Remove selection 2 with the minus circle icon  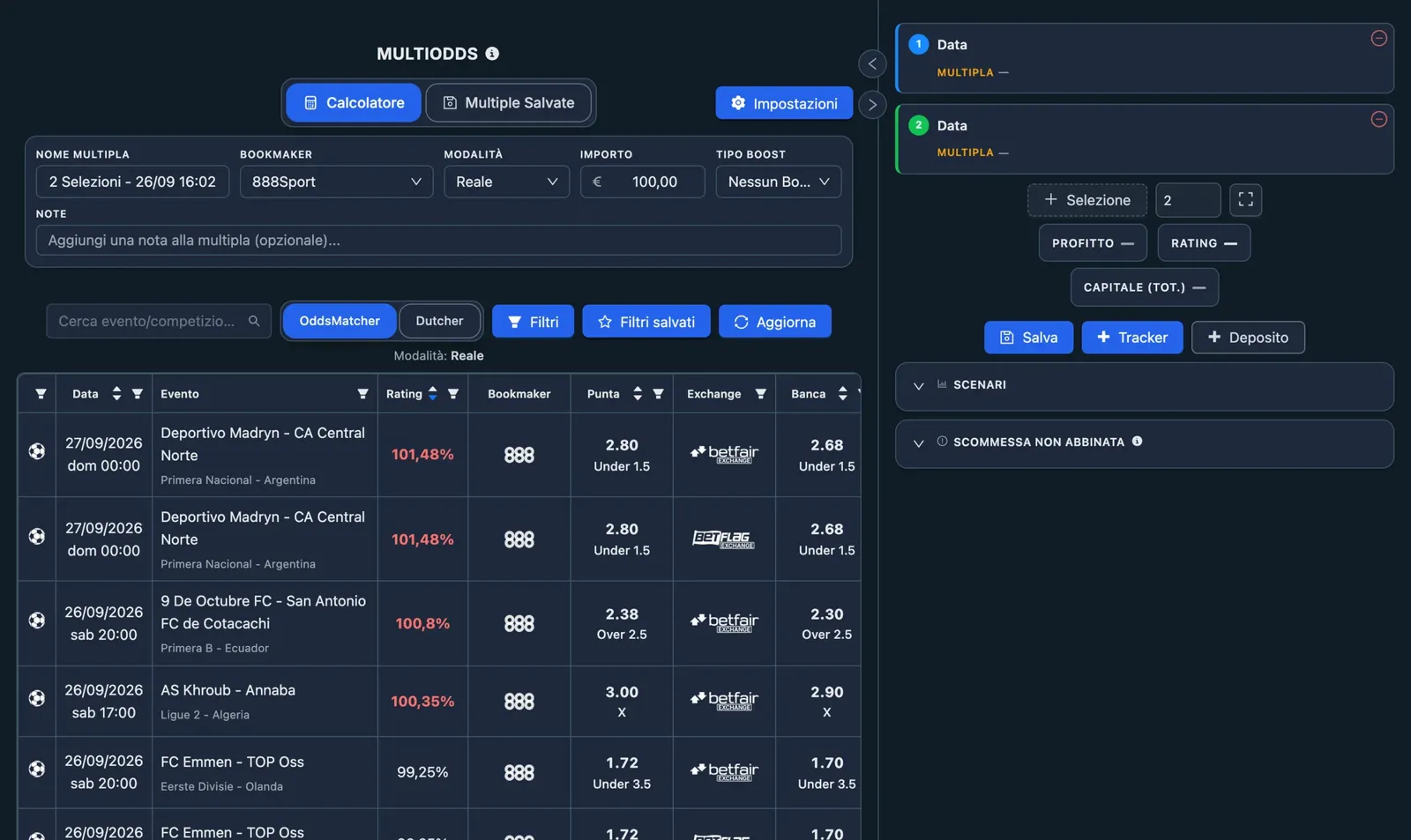(x=1379, y=119)
